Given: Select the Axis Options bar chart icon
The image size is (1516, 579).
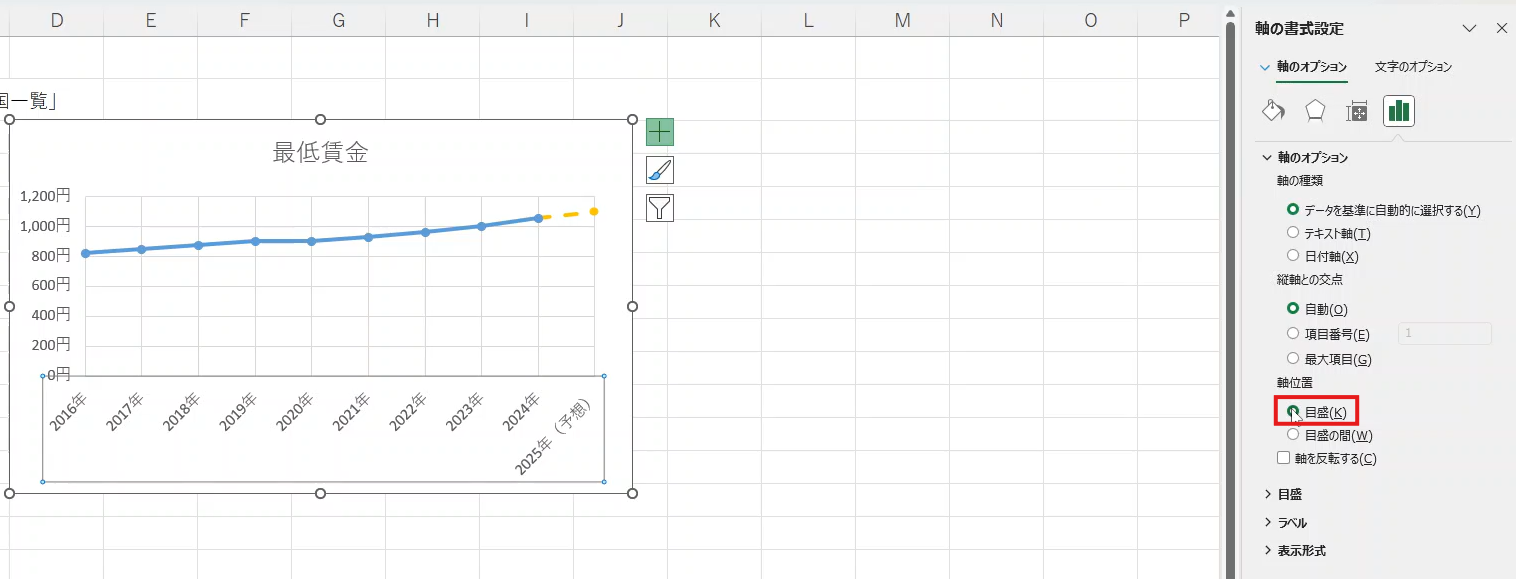Looking at the screenshot, I should click(x=1399, y=111).
